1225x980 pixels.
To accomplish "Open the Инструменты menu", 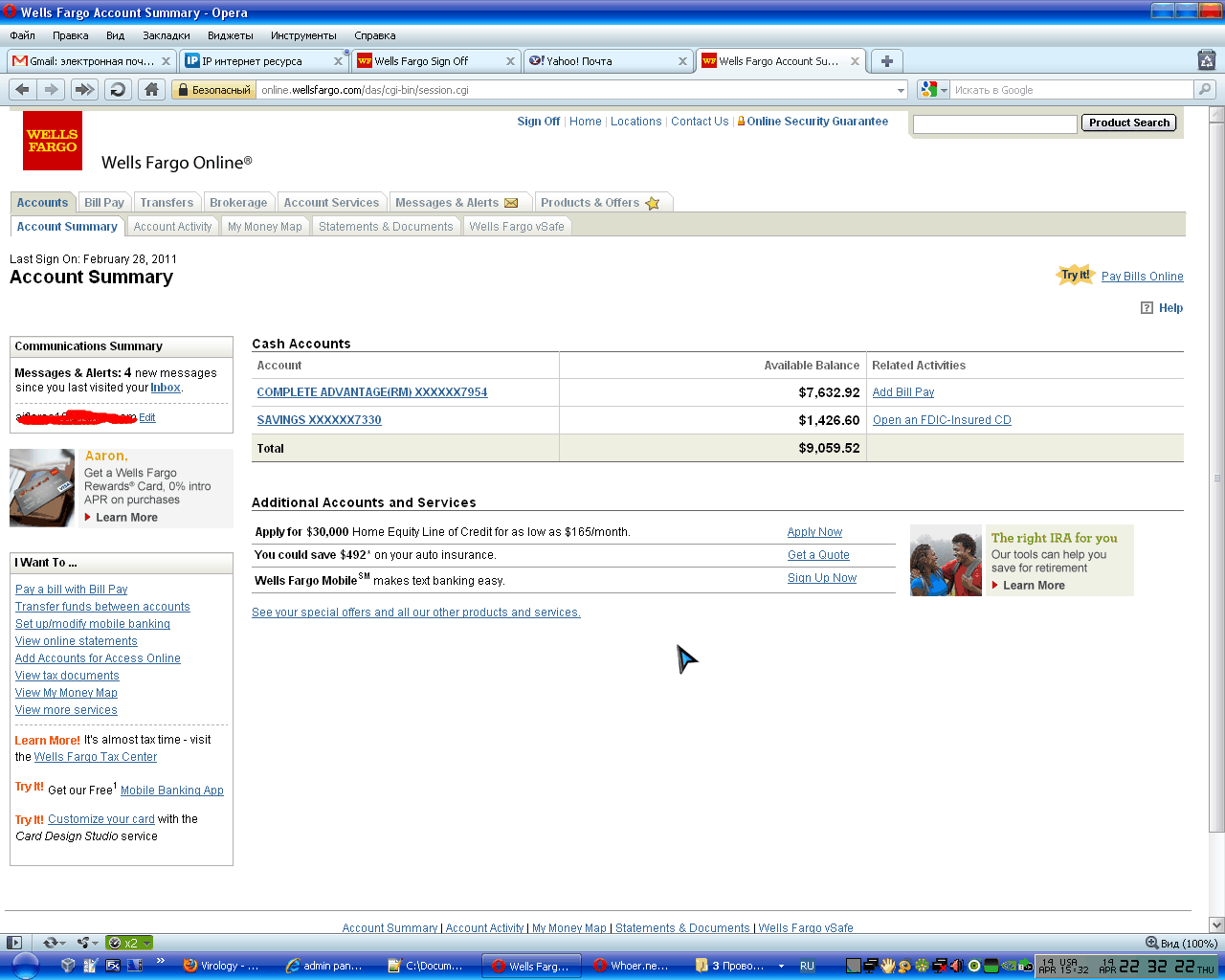I will (303, 35).
